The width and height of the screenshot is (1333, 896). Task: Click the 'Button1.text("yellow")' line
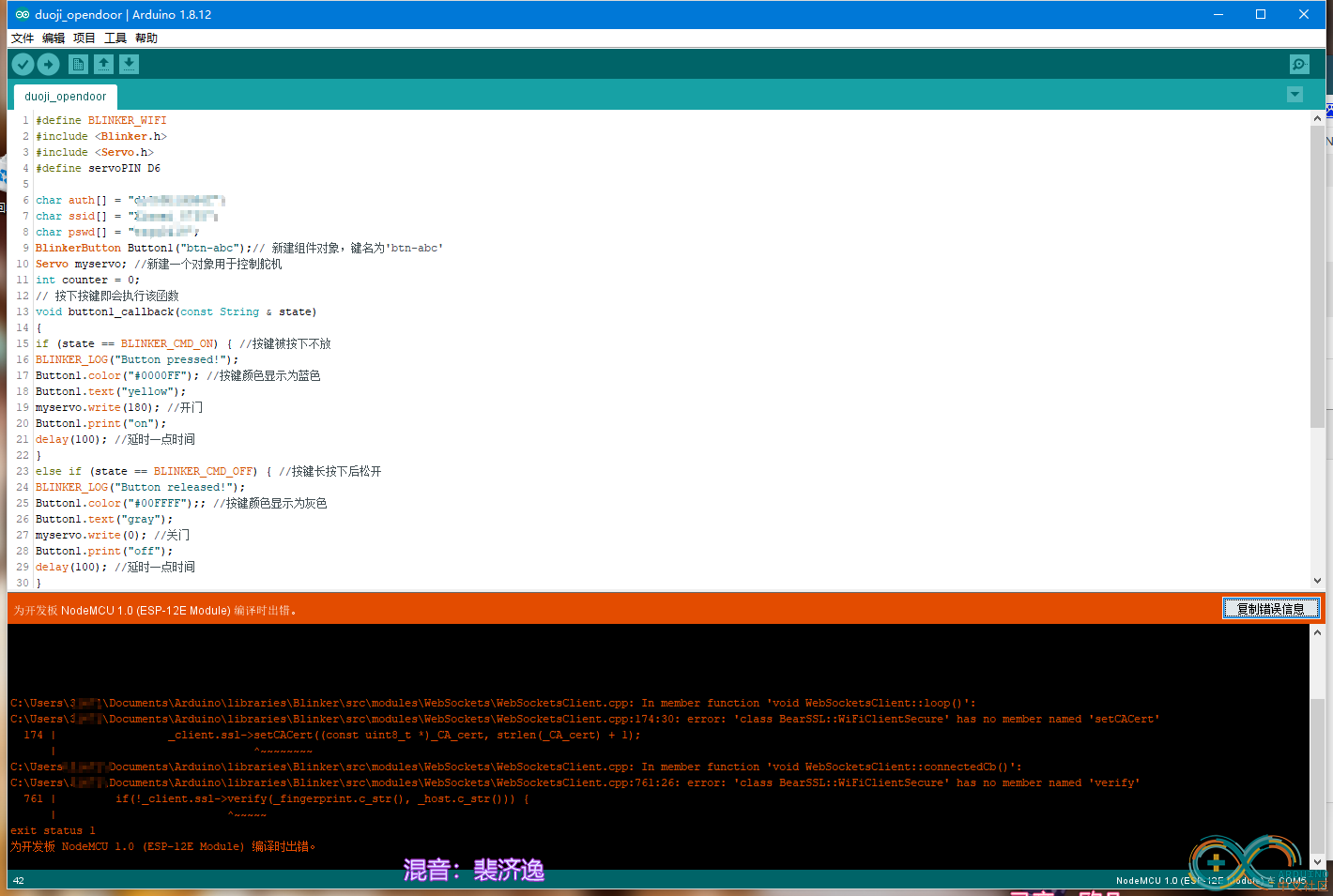pyautogui.click(x=111, y=391)
